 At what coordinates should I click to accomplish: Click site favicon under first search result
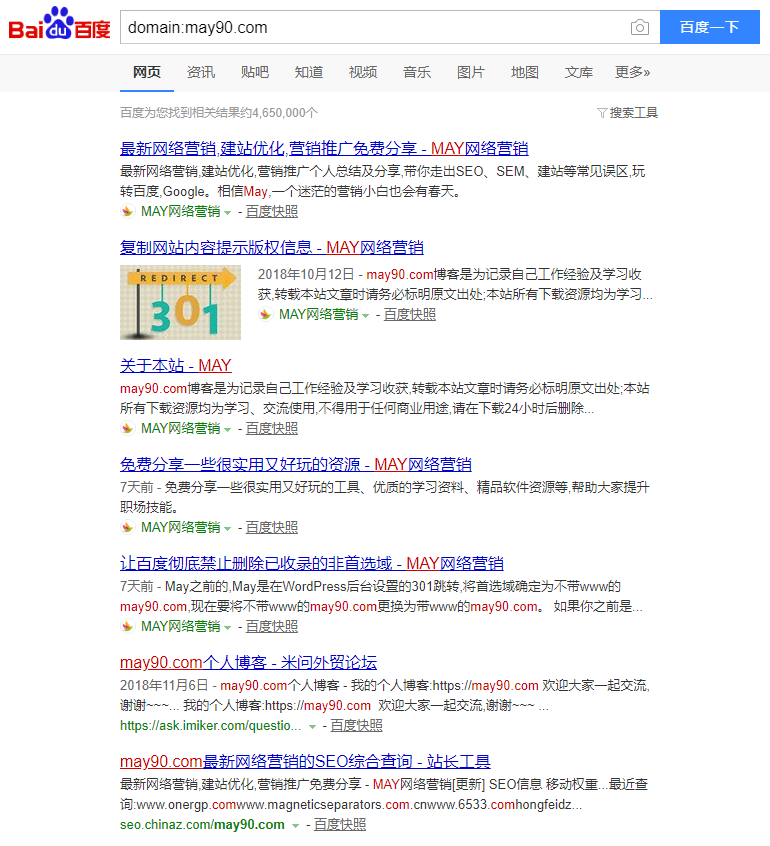pos(127,212)
